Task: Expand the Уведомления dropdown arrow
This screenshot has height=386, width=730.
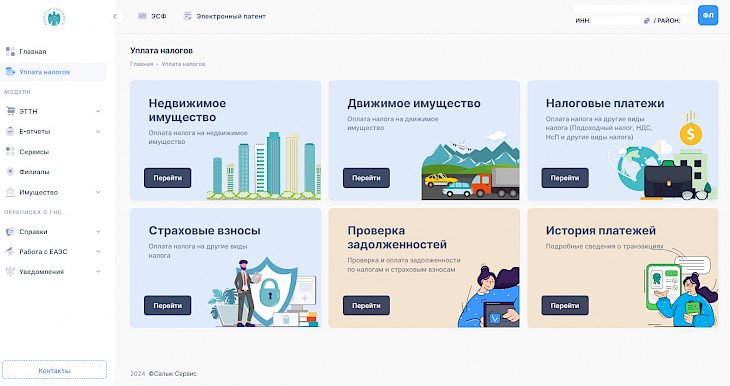Action: tap(98, 271)
